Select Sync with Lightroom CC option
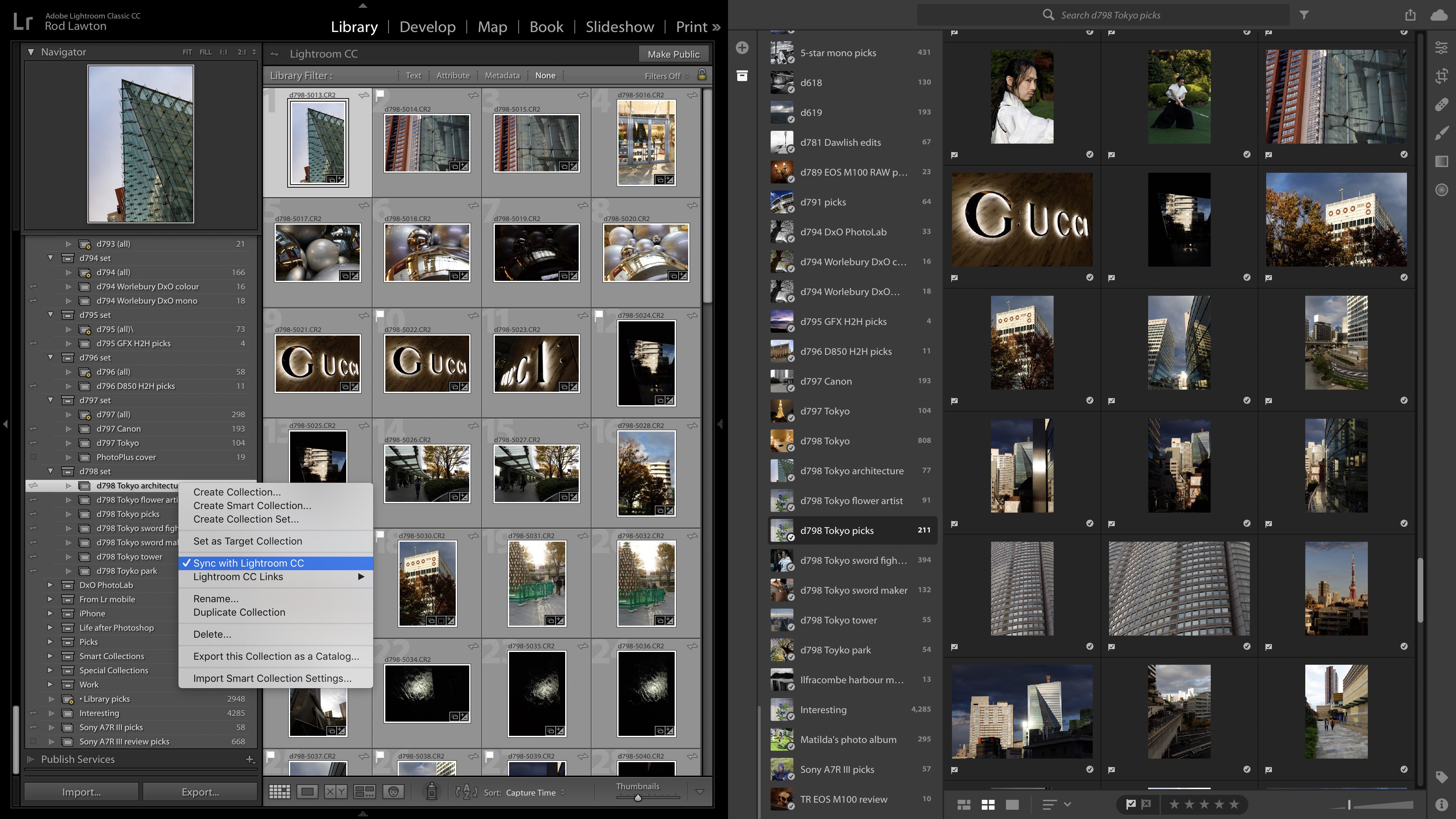The width and height of the screenshot is (1456, 819). tap(248, 562)
